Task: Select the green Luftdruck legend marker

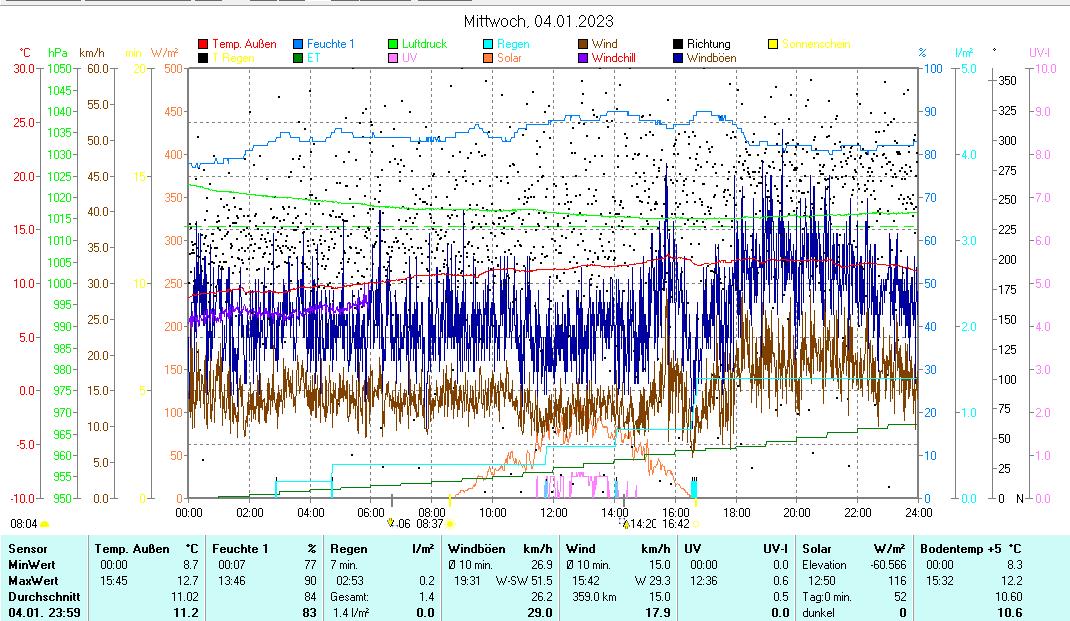Action: tap(393, 44)
